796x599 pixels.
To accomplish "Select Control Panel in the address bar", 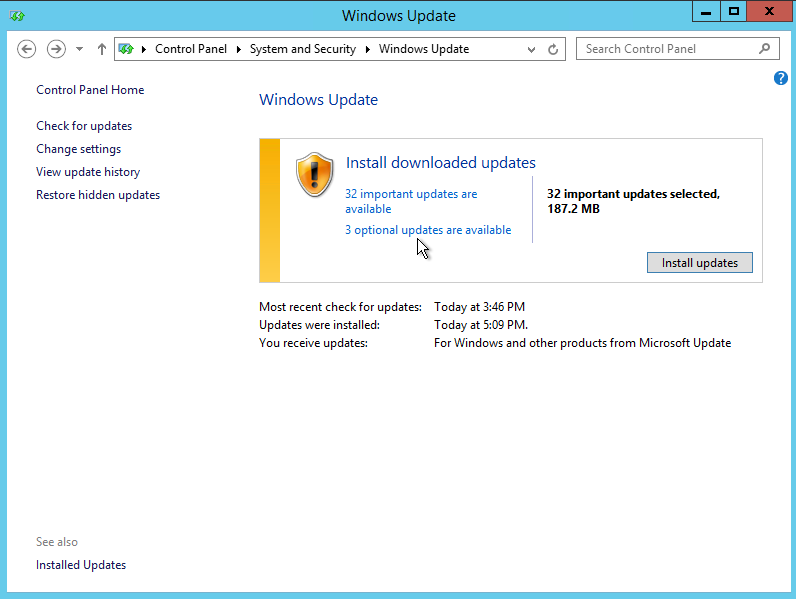I will 191,49.
